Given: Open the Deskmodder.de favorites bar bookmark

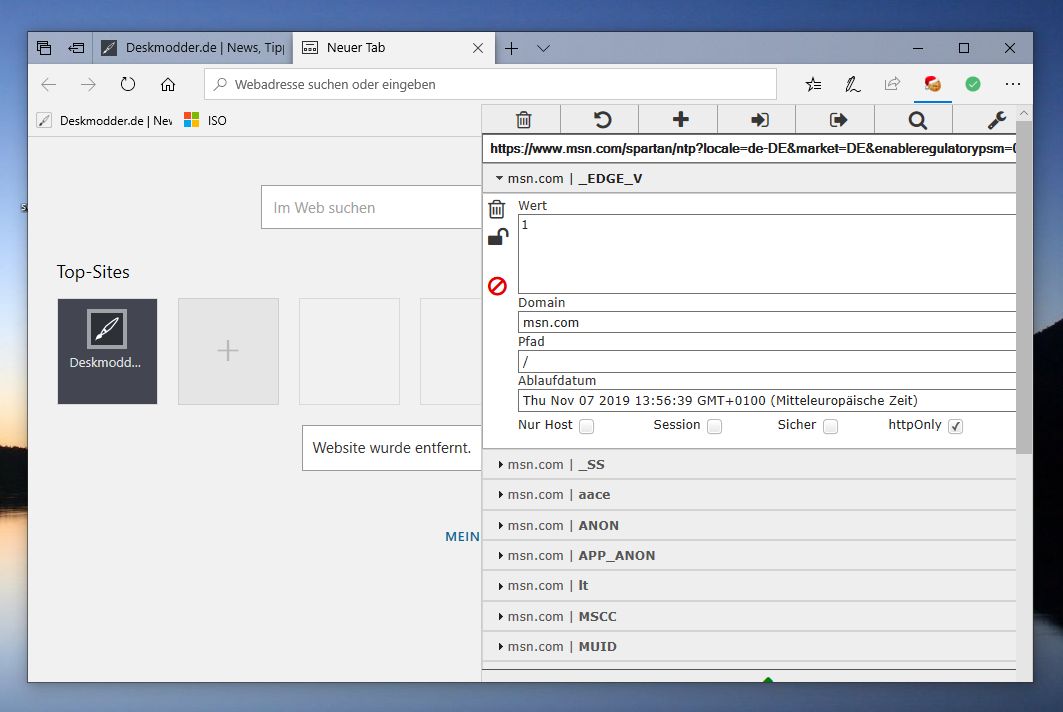Looking at the screenshot, I should (x=104, y=121).
